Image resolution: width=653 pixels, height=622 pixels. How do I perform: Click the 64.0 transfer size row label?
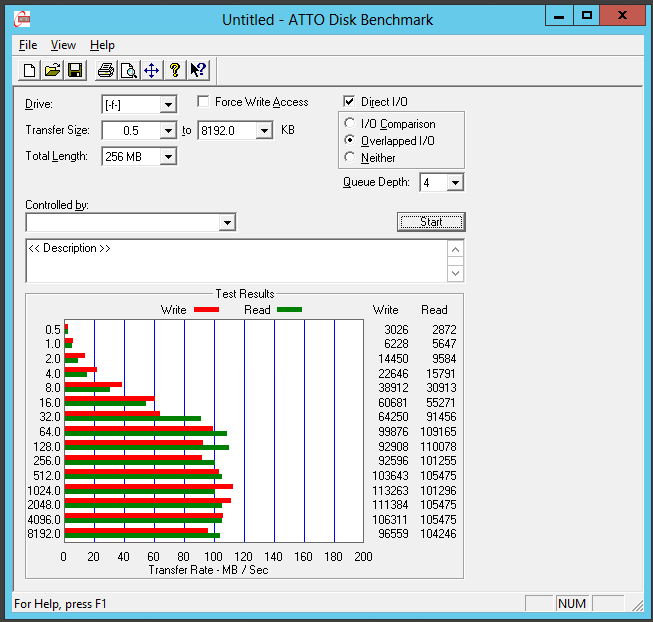[50, 431]
